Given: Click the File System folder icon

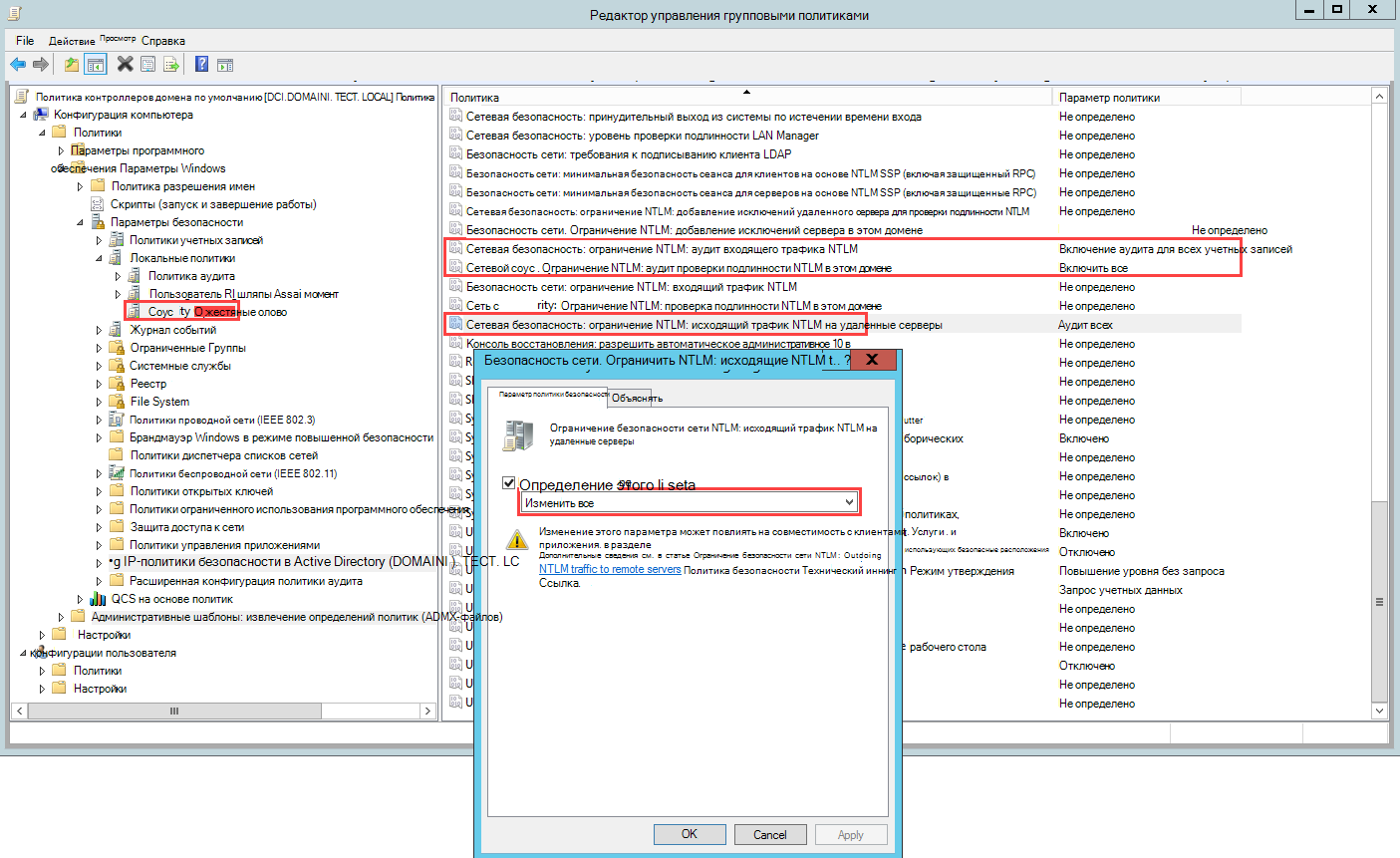Looking at the screenshot, I should pyautogui.click(x=117, y=402).
